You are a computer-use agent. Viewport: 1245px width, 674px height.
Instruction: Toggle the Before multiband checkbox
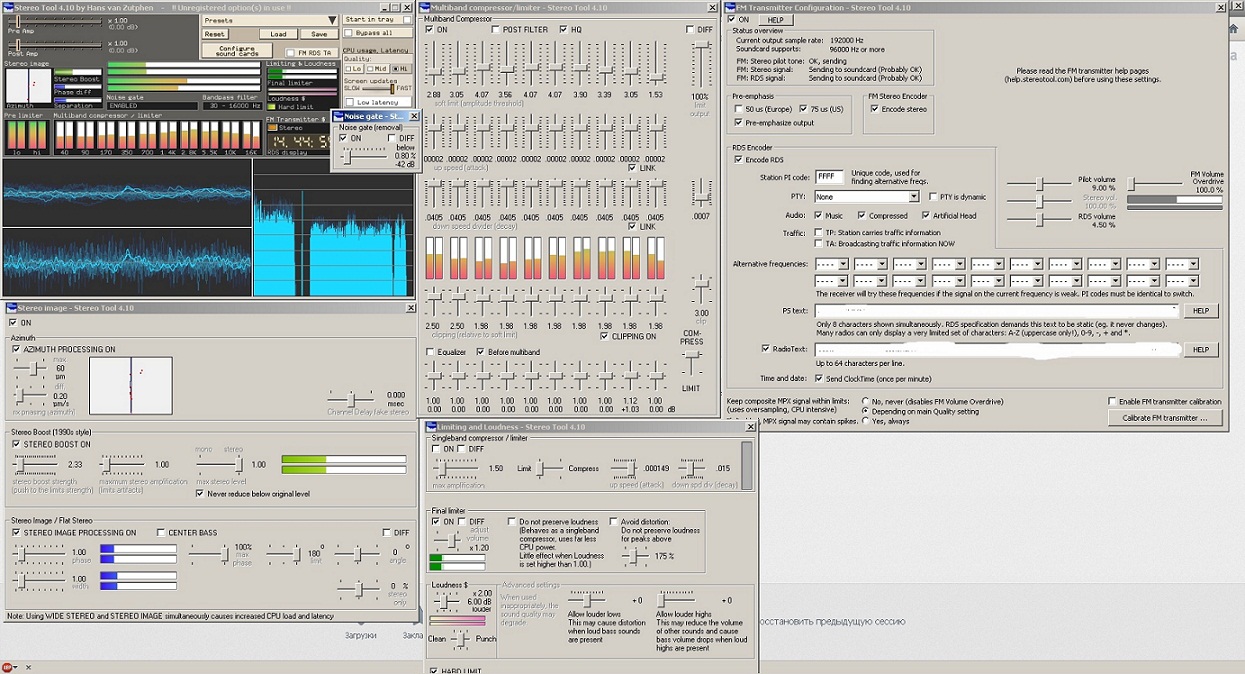click(481, 352)
